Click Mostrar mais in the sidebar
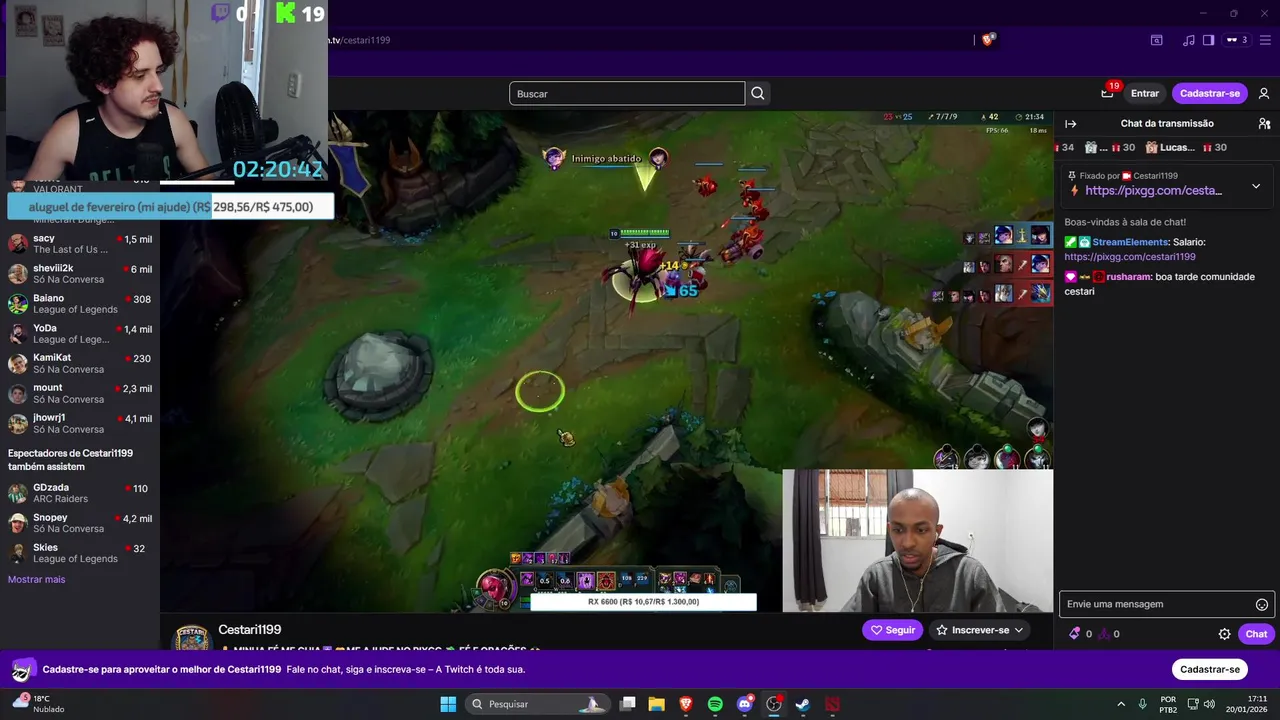Image resolution: width=1280 pixels, height=720 pixels. (x=36, y=579)
